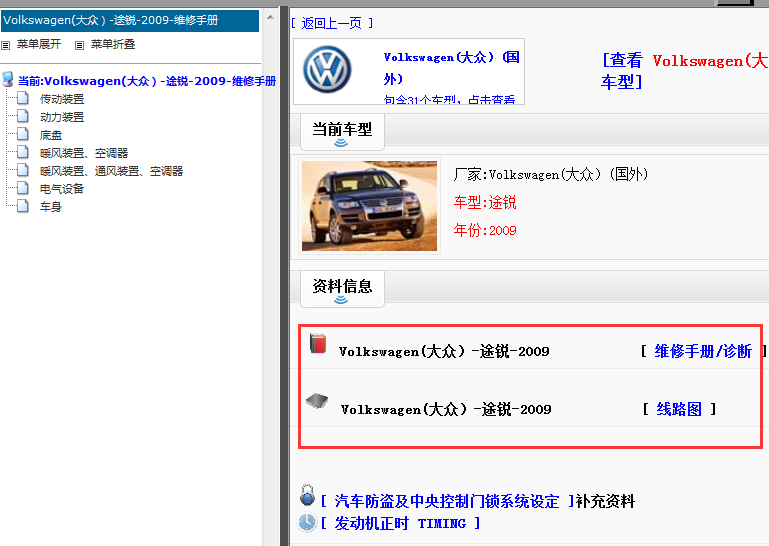Click the root node 当前:Volkswagen(大众)-途锐-2009-维修手册
This screenshot has width=769, height=546.
(147, 81)
